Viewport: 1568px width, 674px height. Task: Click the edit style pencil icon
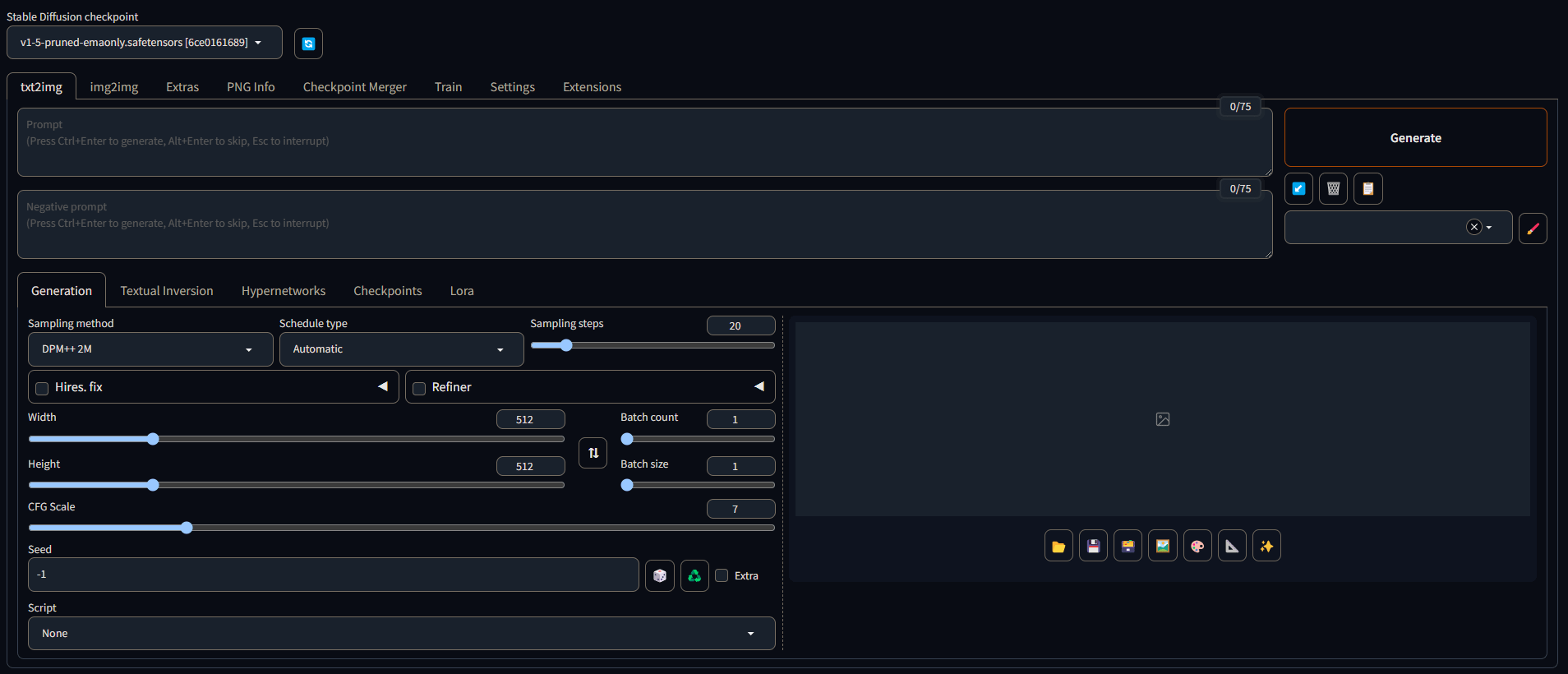(x=1533, y=229)
